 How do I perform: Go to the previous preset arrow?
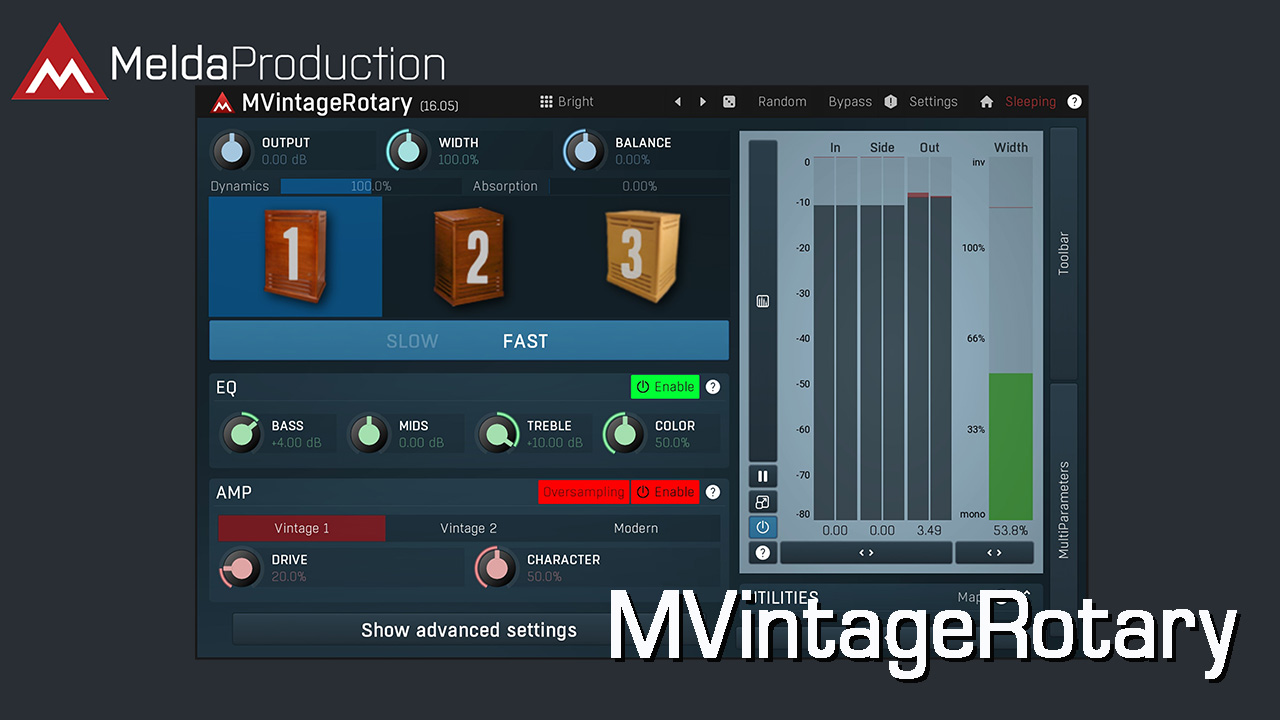point(678,102)
